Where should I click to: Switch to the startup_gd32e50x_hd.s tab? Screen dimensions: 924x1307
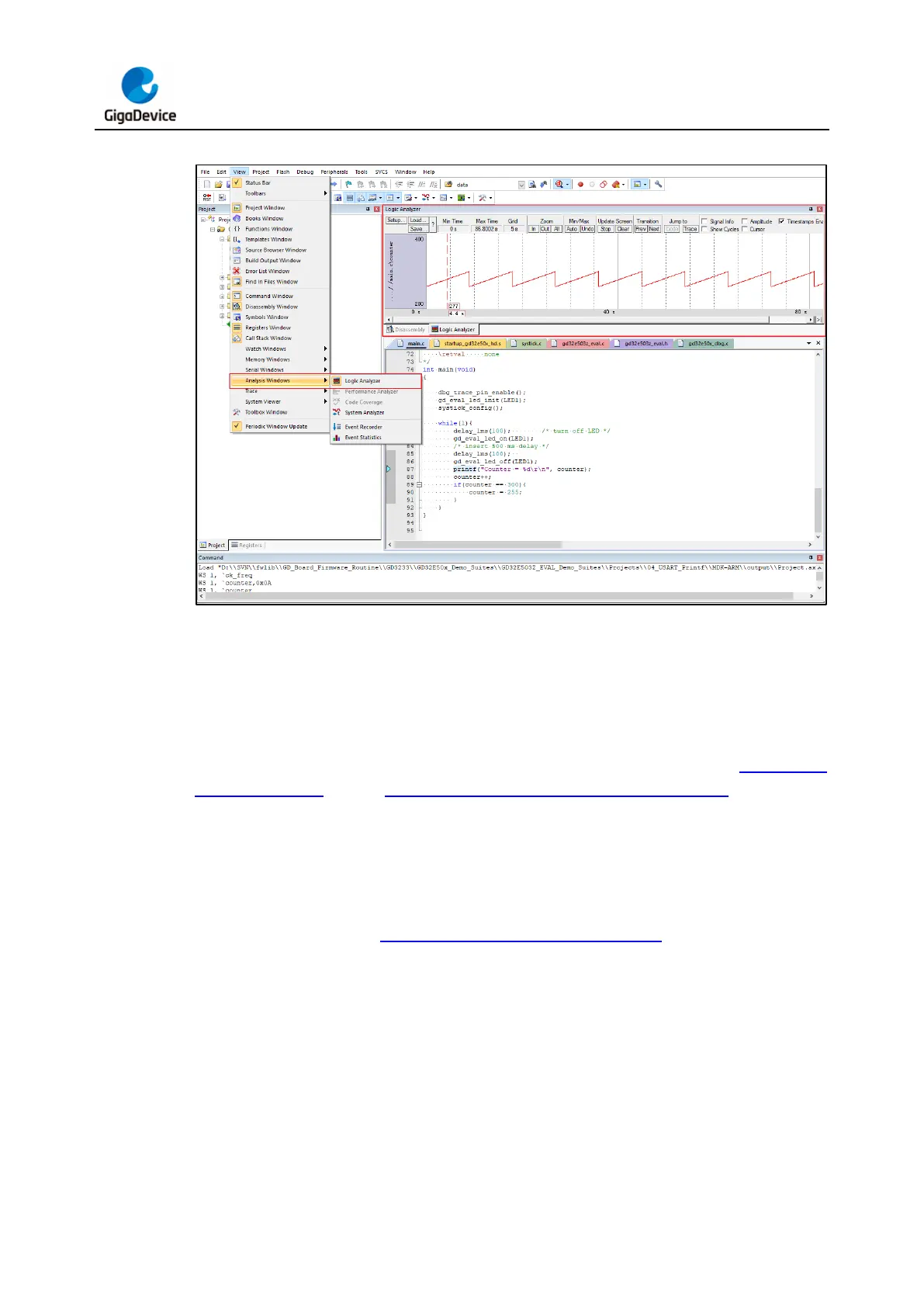[x=468, y=343]
